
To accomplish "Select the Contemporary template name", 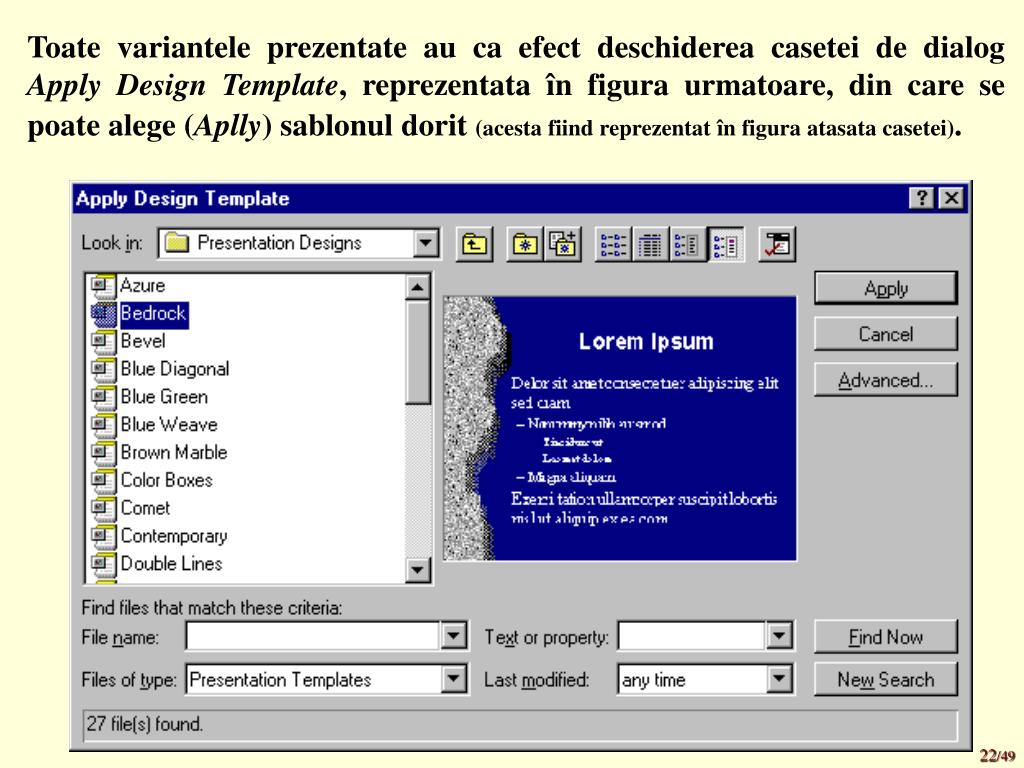I will (174, 536).
